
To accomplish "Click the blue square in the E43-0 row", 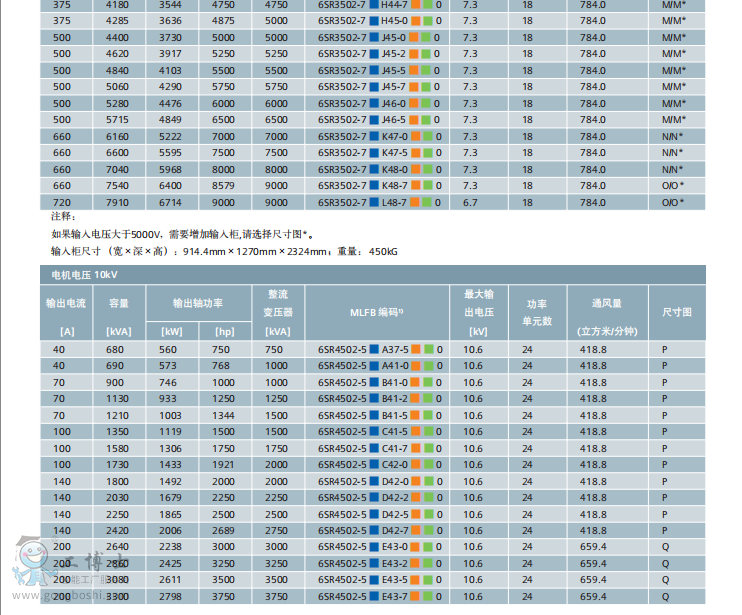I will (375, 547).
